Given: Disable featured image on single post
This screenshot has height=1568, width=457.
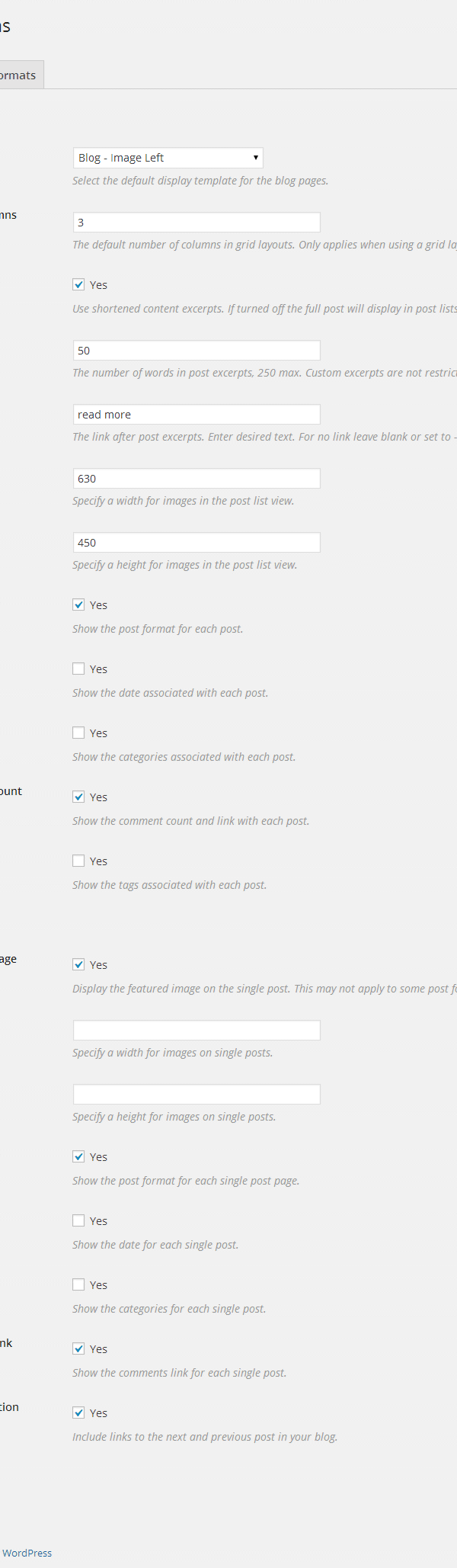Looking at the screenshot, I should (x=78, y=964).
